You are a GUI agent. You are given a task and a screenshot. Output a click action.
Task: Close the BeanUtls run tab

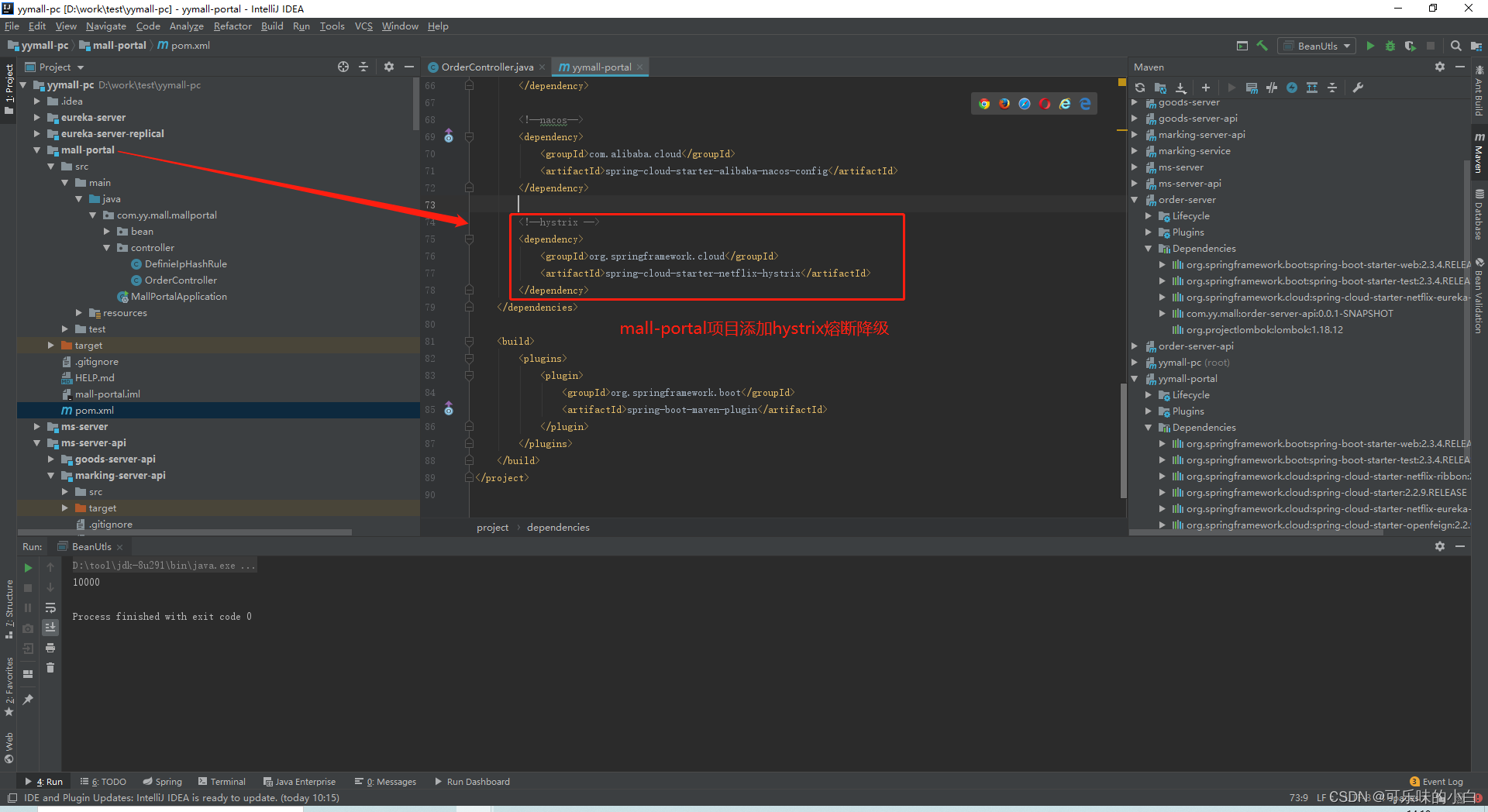pyautogui.click(x=120, y=547)
